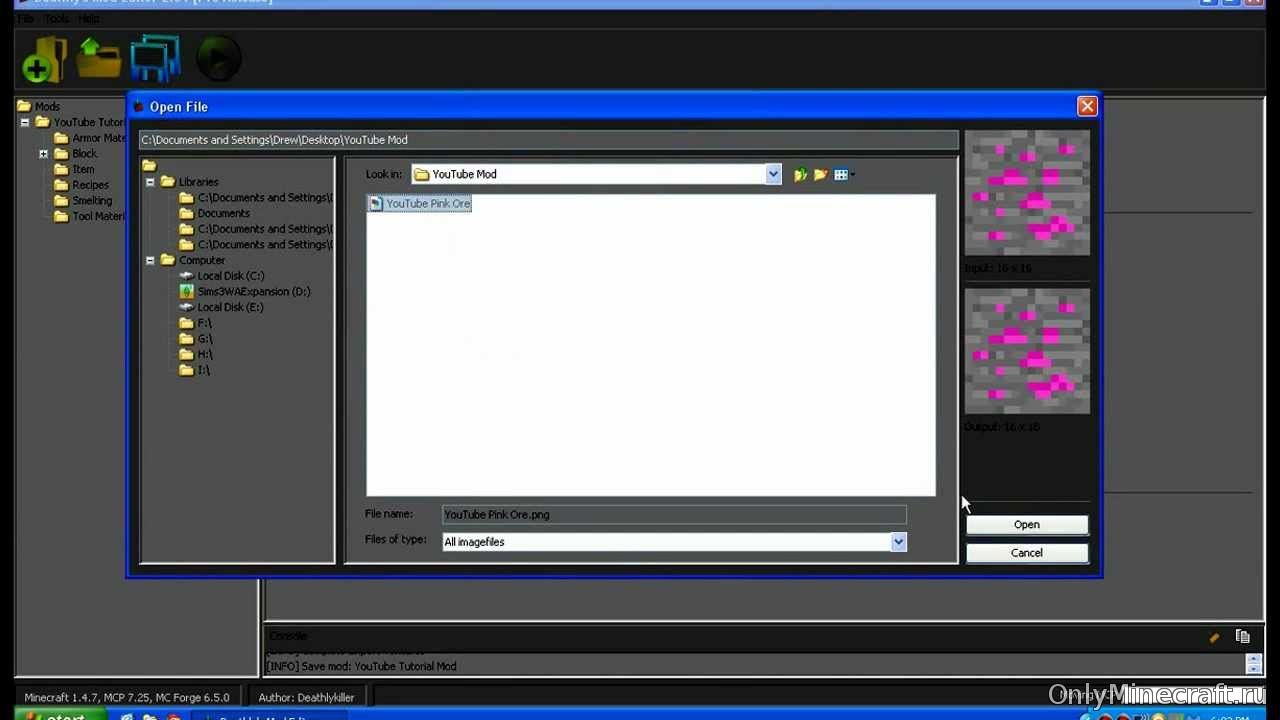
Task: Click the clear console pencil icon
Action: [1214, 637]
